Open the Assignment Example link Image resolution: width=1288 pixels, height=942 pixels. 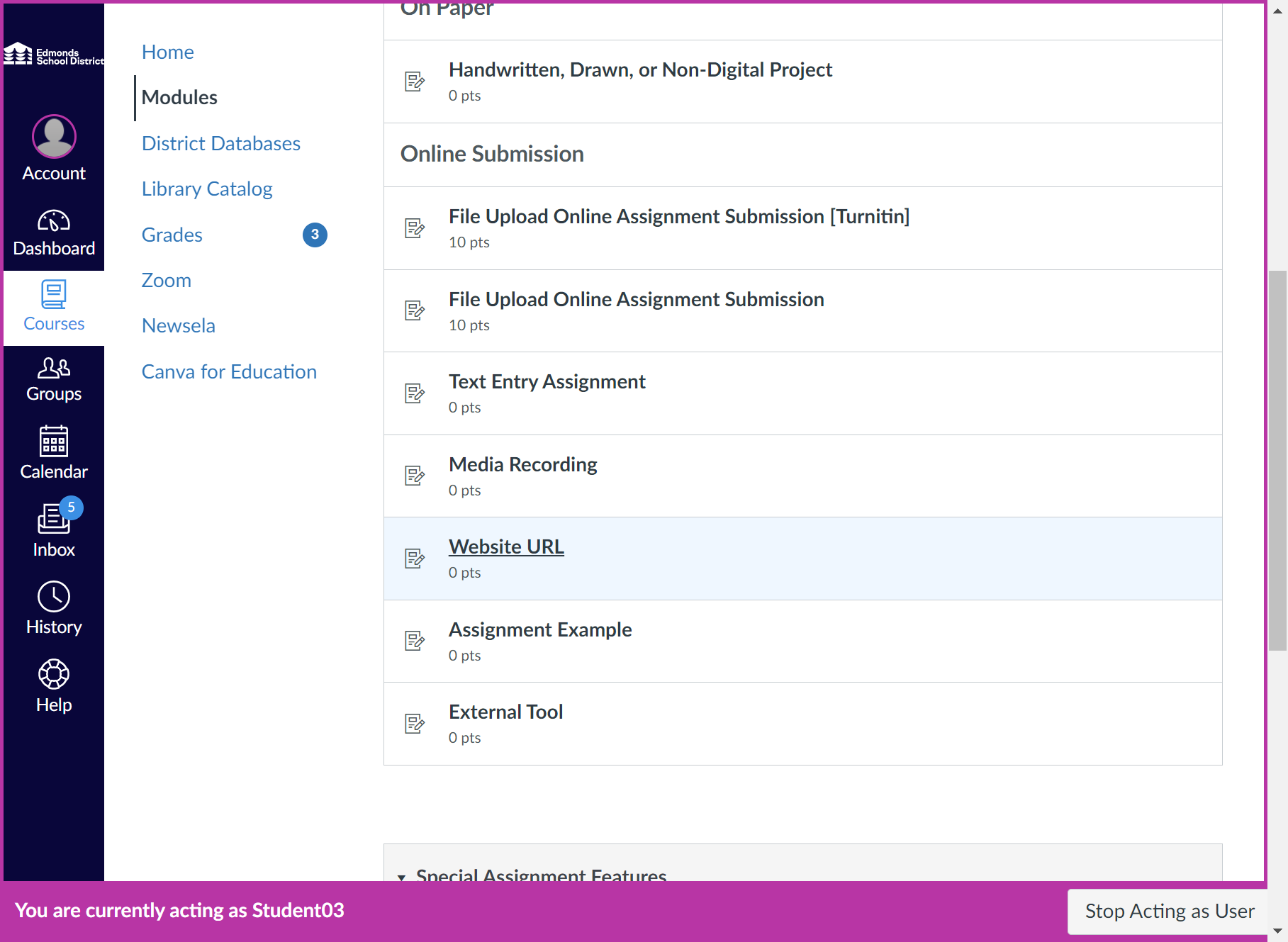click(x=540, y=629)
